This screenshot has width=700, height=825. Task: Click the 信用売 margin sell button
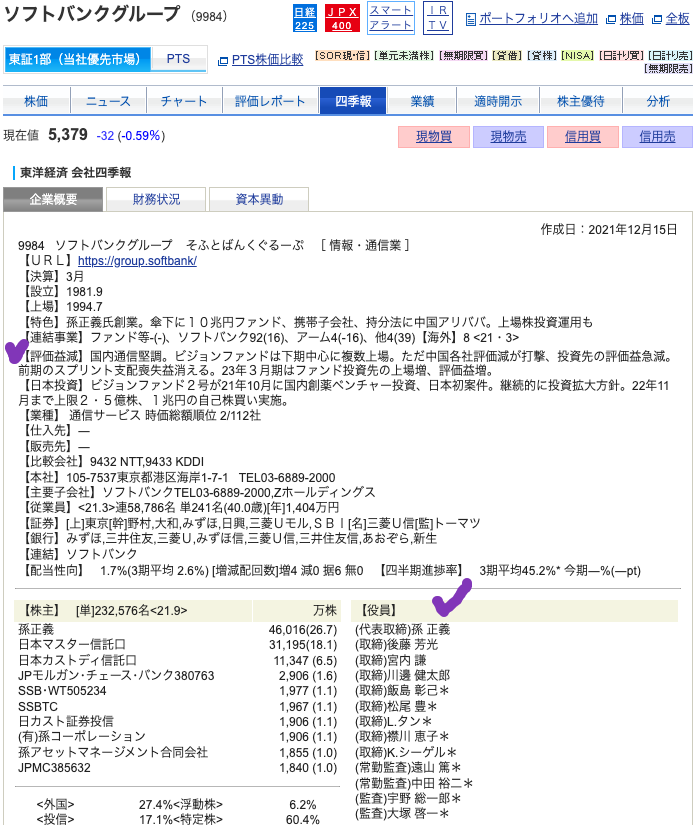click(657, 137)
